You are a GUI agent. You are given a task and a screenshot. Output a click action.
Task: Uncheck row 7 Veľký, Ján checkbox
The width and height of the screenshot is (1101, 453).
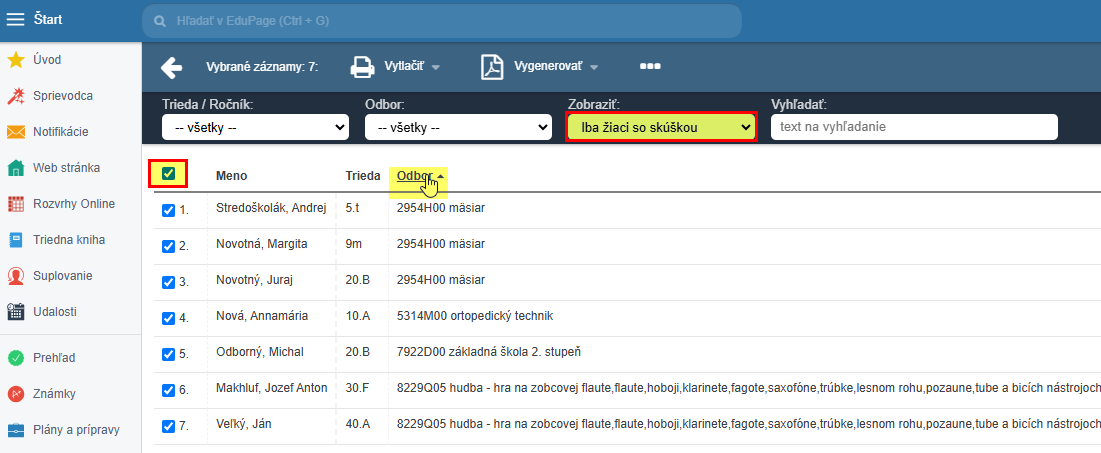(x=169, y=426)
